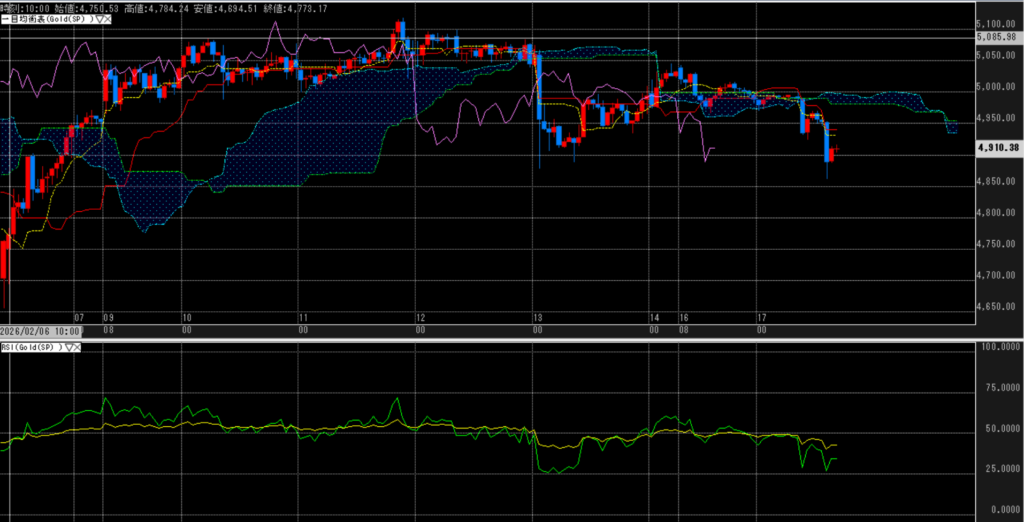The height and width of the screenshot is (522, 1024).
Task: Close the Ichimoku indicator with its X icon
Action: coord(107,19)
